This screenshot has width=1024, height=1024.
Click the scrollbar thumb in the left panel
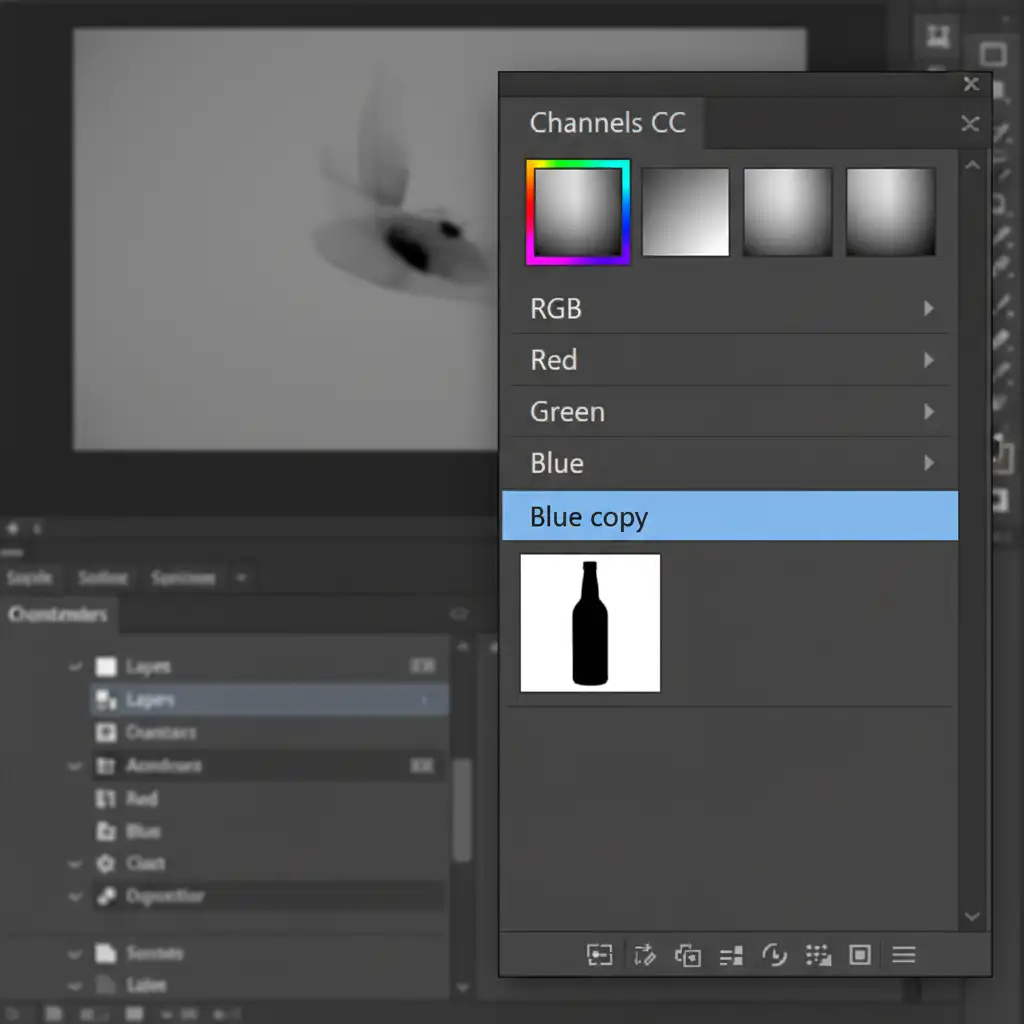462,810
